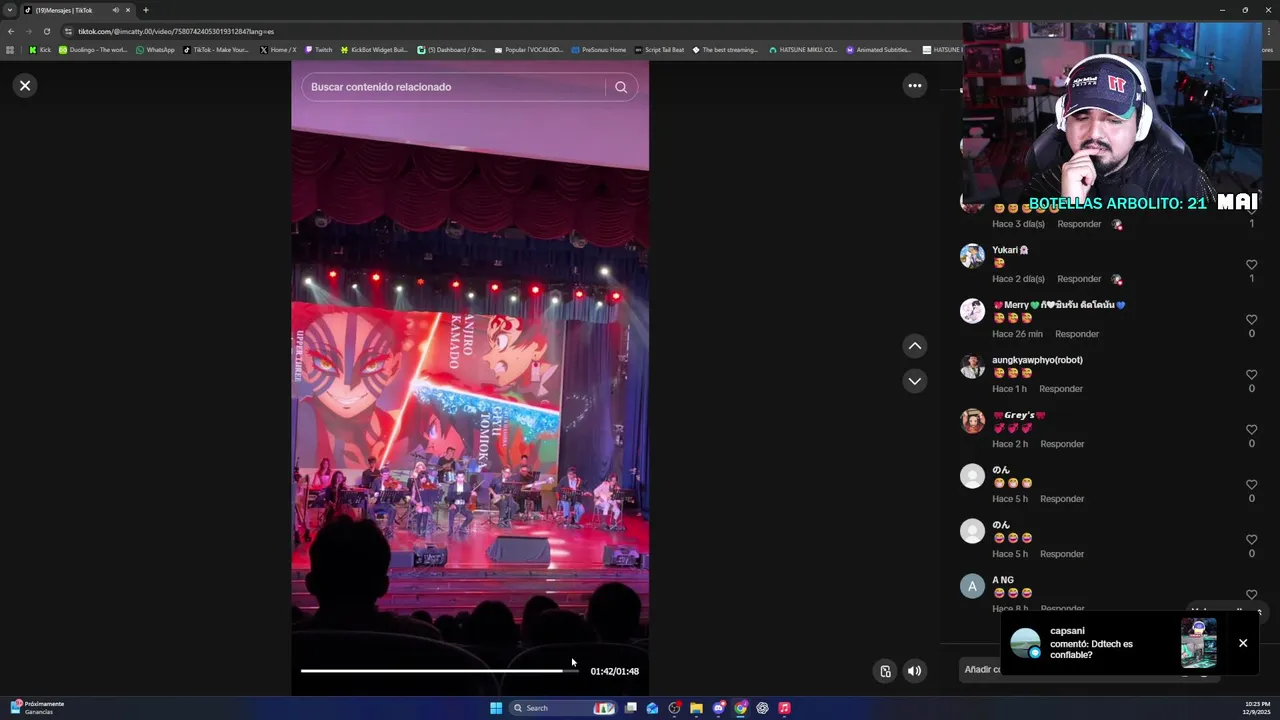Click Responder under aungkyawphyo(robot) comment

click(1061, 389)
